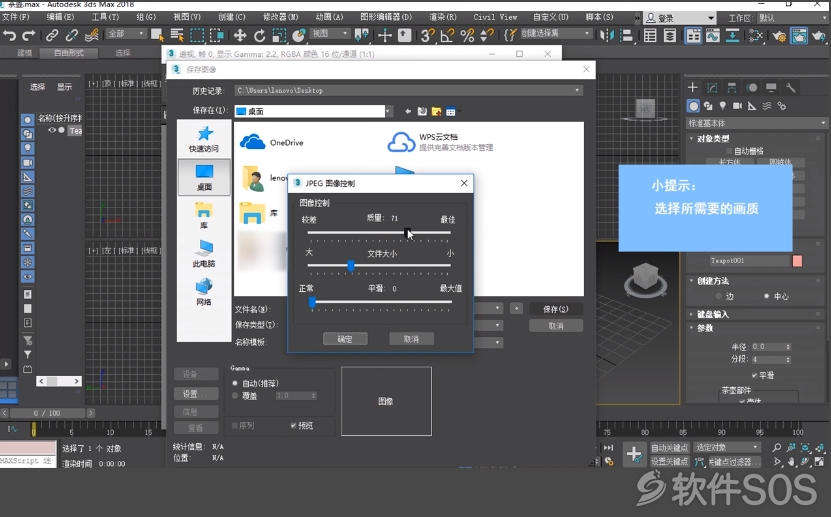Adjust the Smoothing slider handle
This screenshot has width=831, height=517.
[x=312, y=302]
